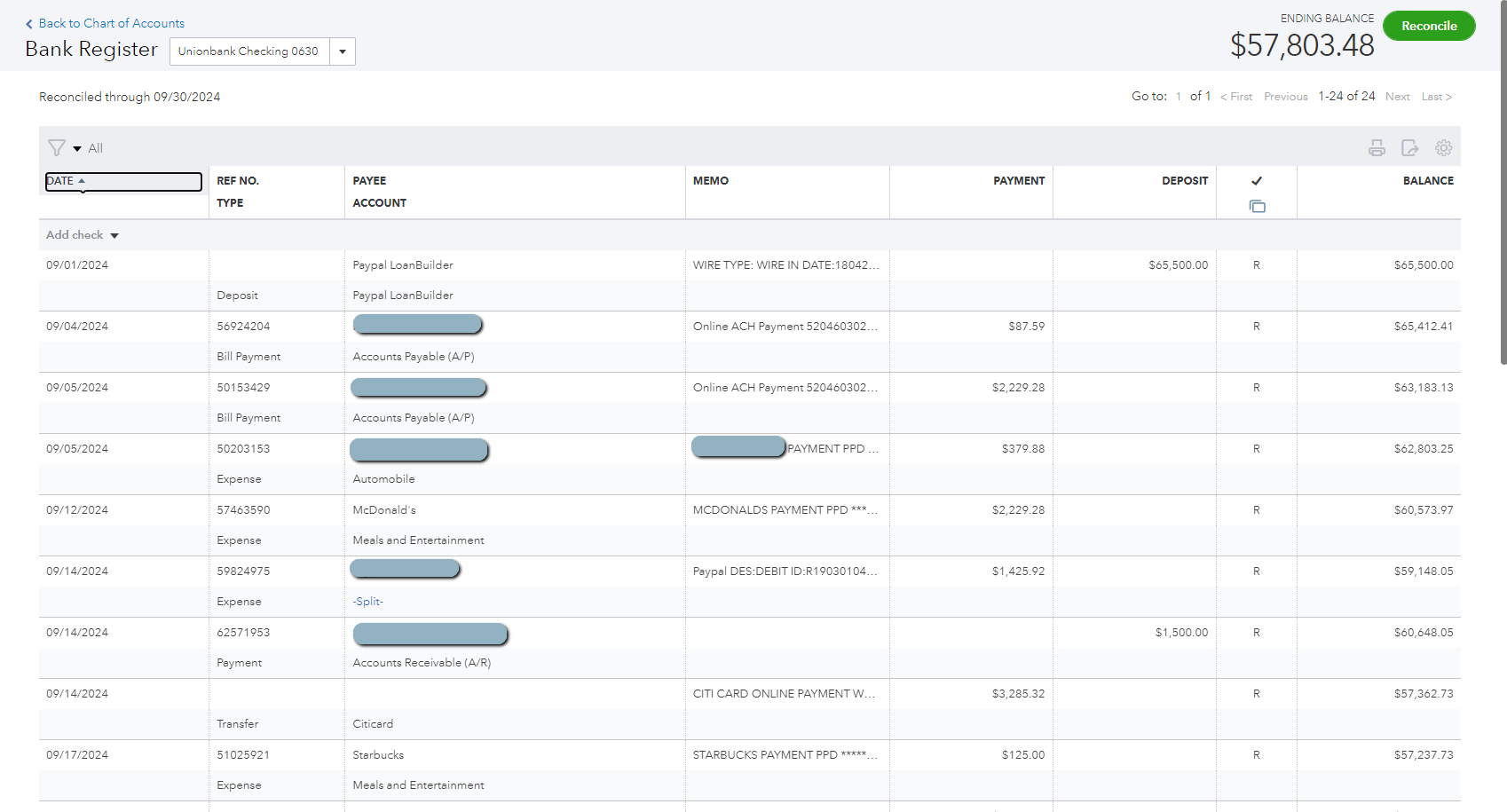Click the Automobile account cell

383,479
